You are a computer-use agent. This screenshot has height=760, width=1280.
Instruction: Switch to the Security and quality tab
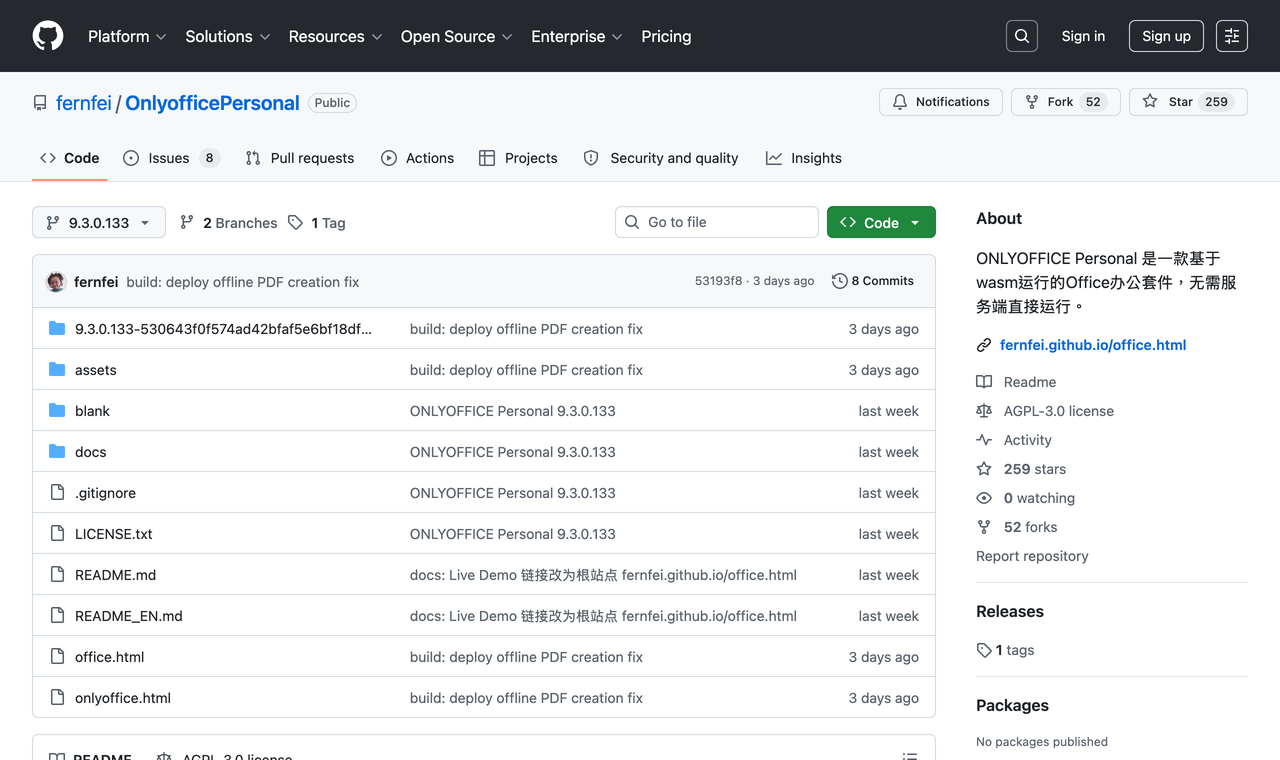pyautogui.click(x=661, y=158)
